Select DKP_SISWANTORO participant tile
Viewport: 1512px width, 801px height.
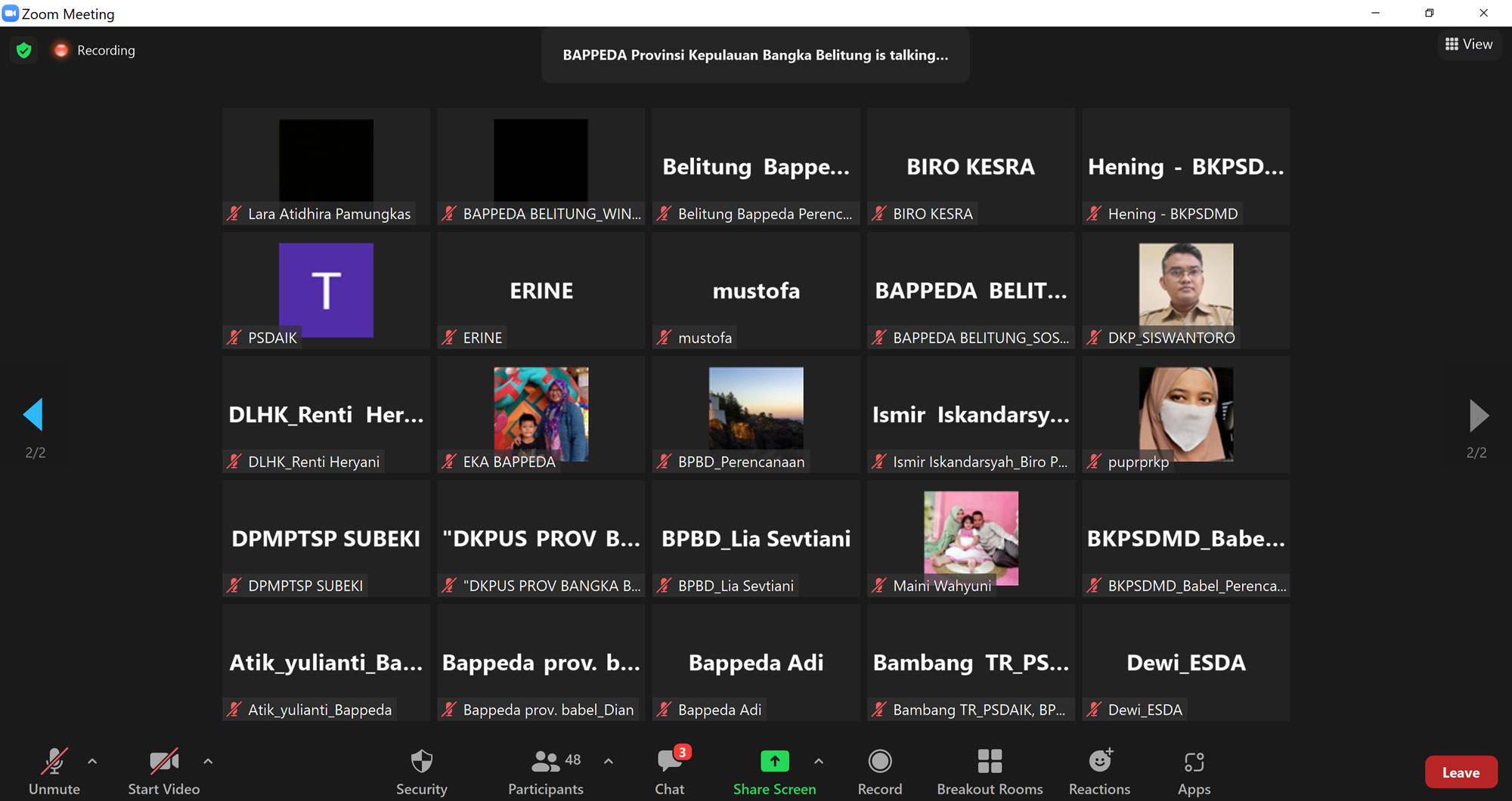tap(1185, 291)
